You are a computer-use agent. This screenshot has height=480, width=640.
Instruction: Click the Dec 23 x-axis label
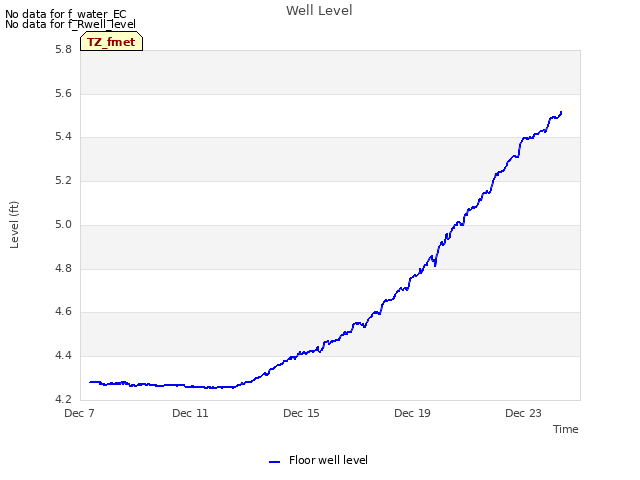[x=523, y=413]
